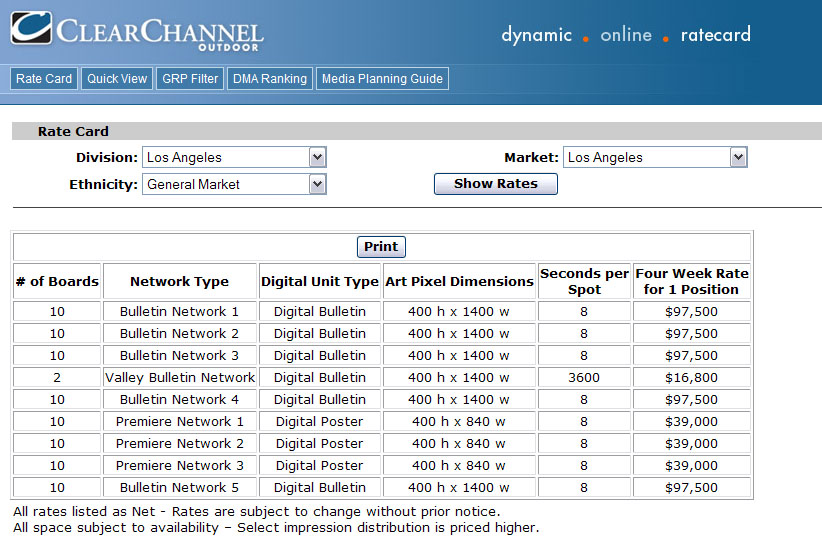The width and height of the screenshot is (822, 558).
Task: Click the '$16,800' rate cell
Action: [x=691, y=378]
